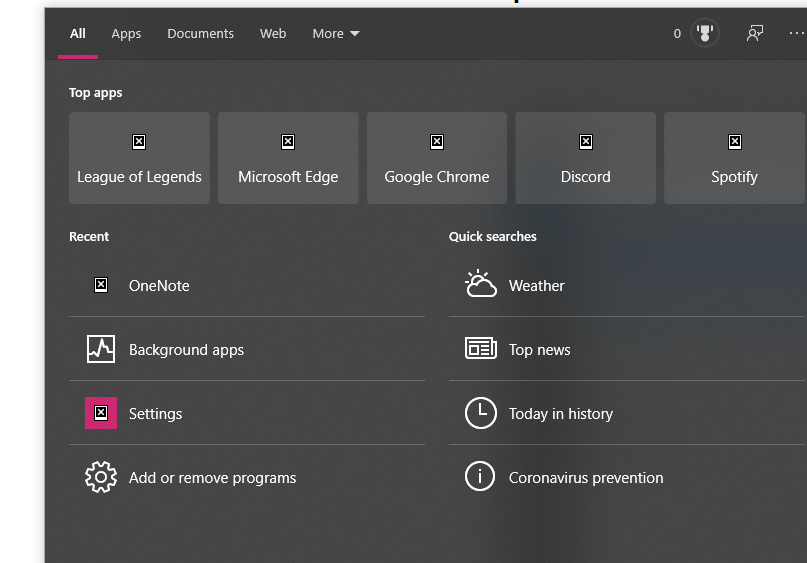Open Background apps setting
Image resolution: width=807 pixels, height=563 pixels.
[247, 349]
